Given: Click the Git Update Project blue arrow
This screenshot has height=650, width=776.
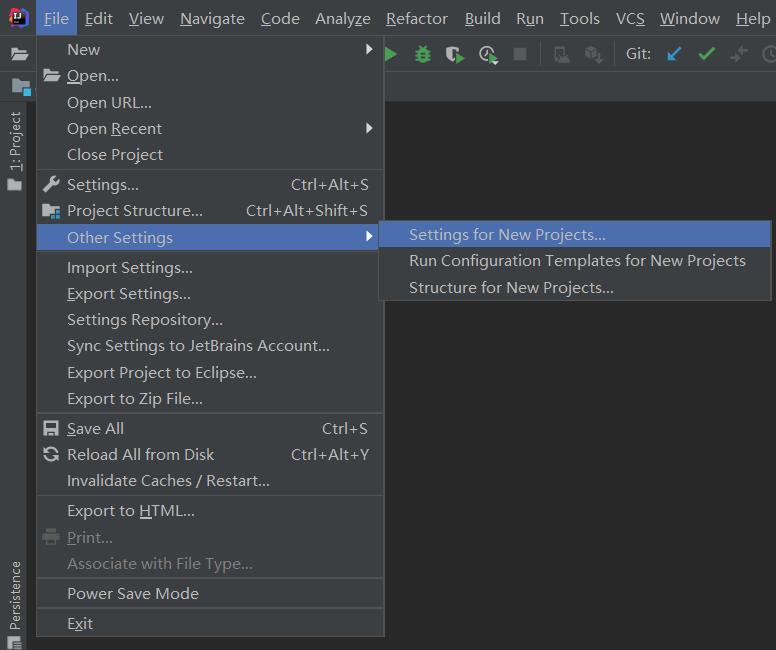Looking at the screenshot, I should point(674,53).
